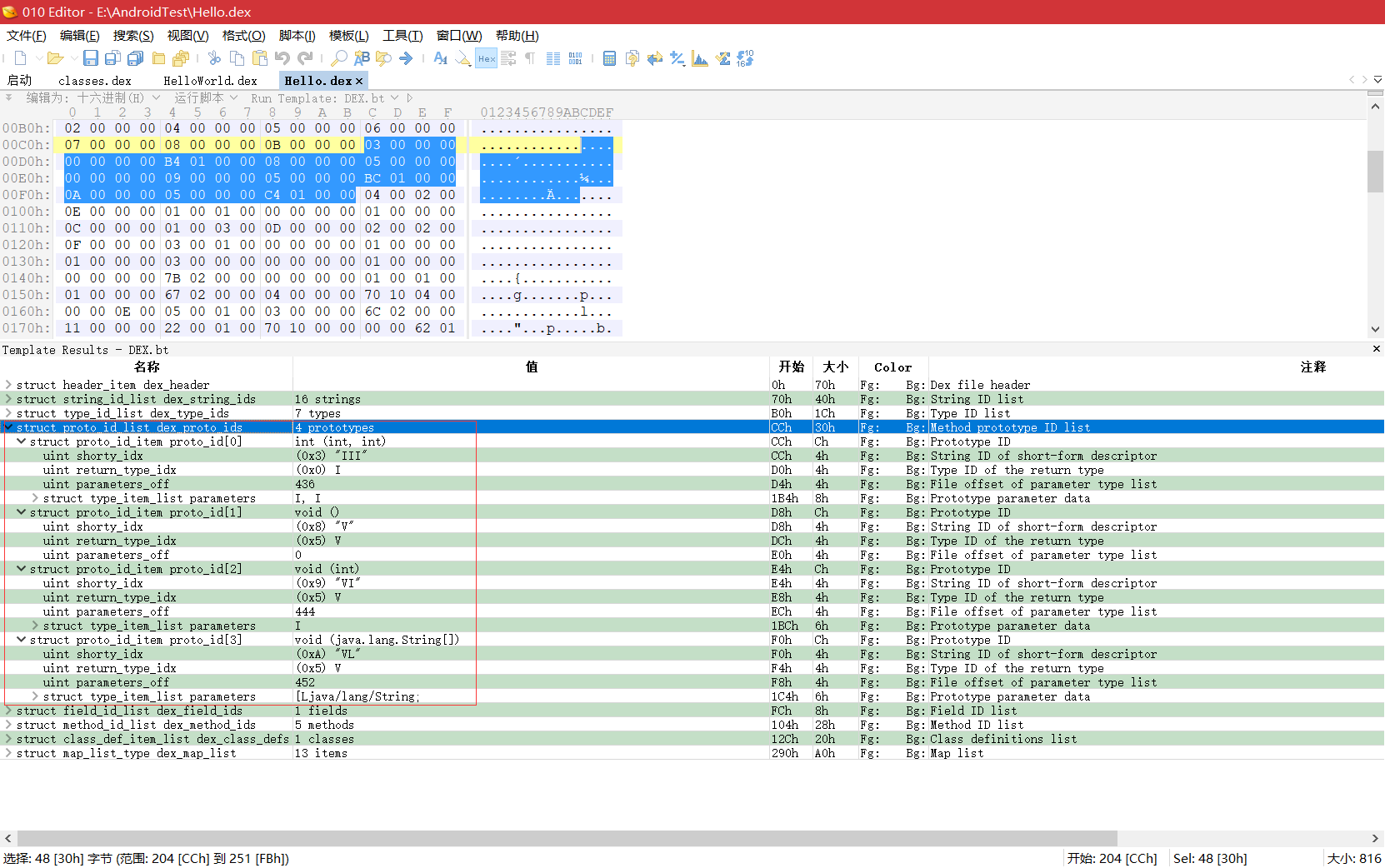Close the Template Results panel
This screenshot has height=868, width=1385.
pos(1377,349)
